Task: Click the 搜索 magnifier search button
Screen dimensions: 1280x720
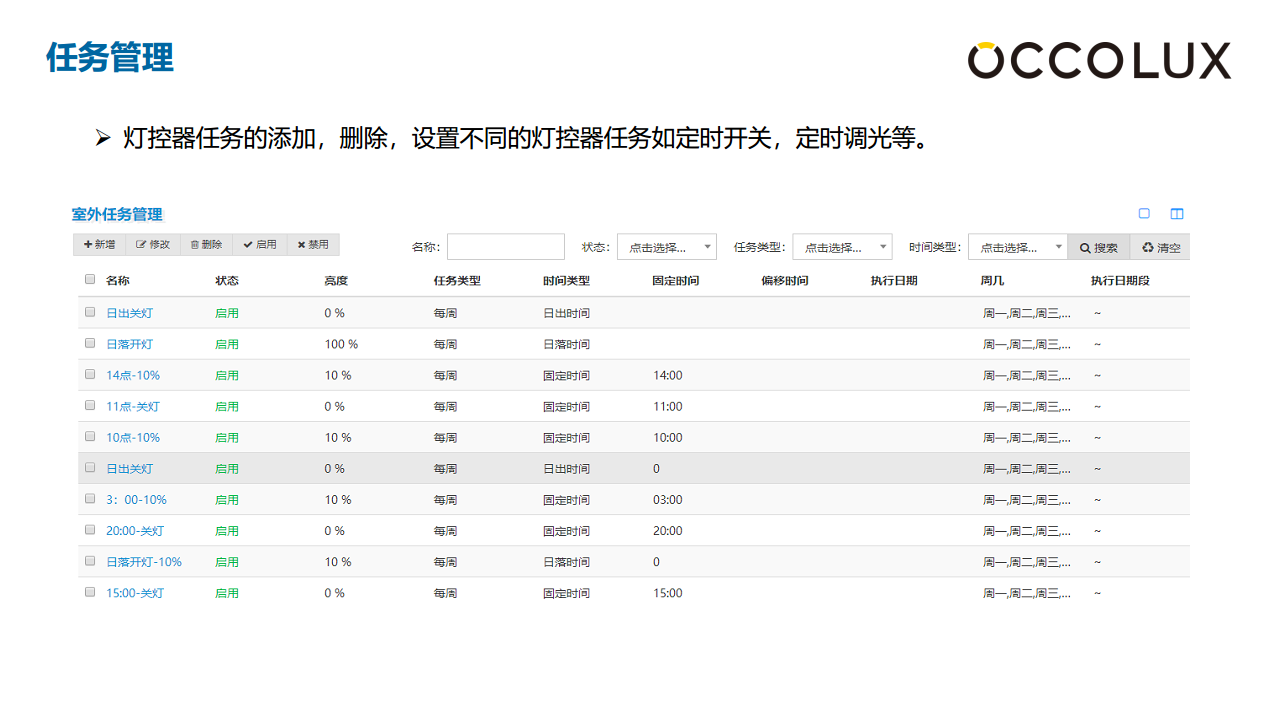Action: tap(1099, 247)
